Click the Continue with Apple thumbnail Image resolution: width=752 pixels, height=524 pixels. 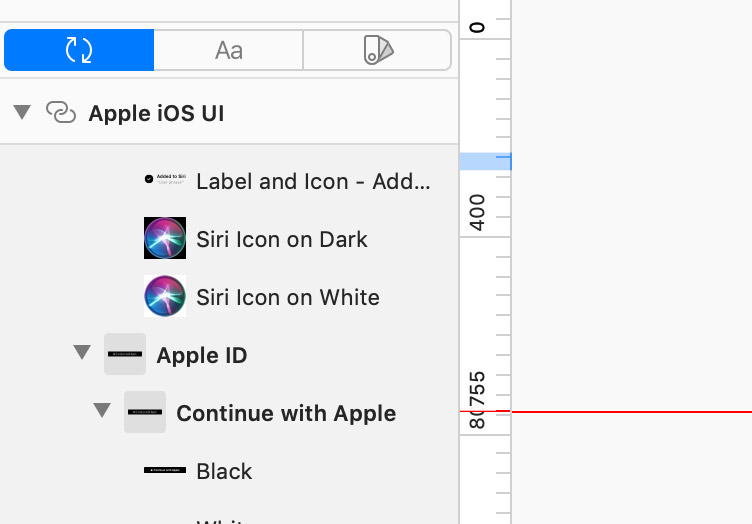coord(145,412)
